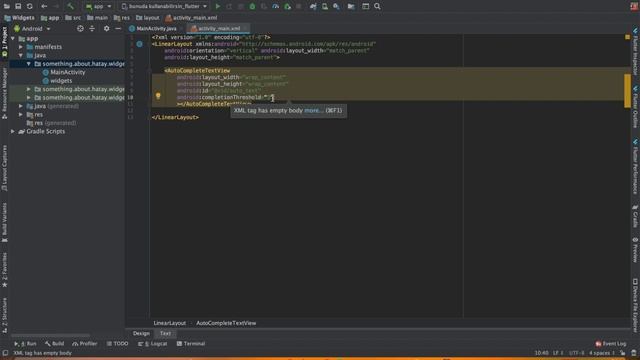Click the yellow lightbulb quick-fix icon

point(158,96)
